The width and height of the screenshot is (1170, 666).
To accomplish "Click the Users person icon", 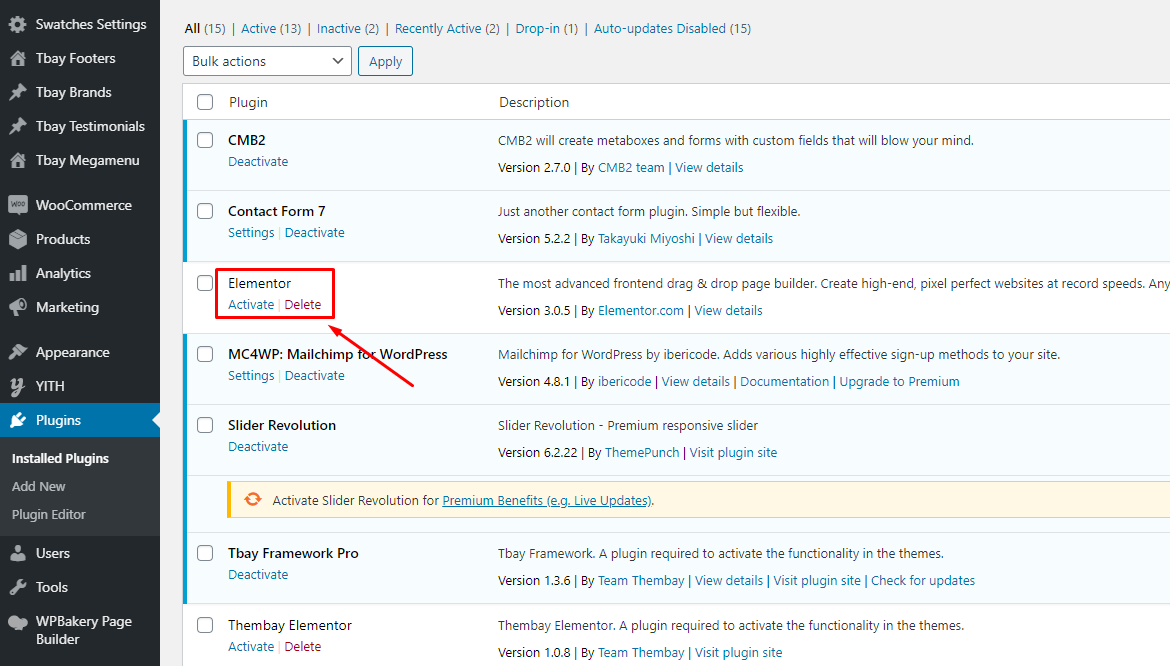I will (18, 553).
